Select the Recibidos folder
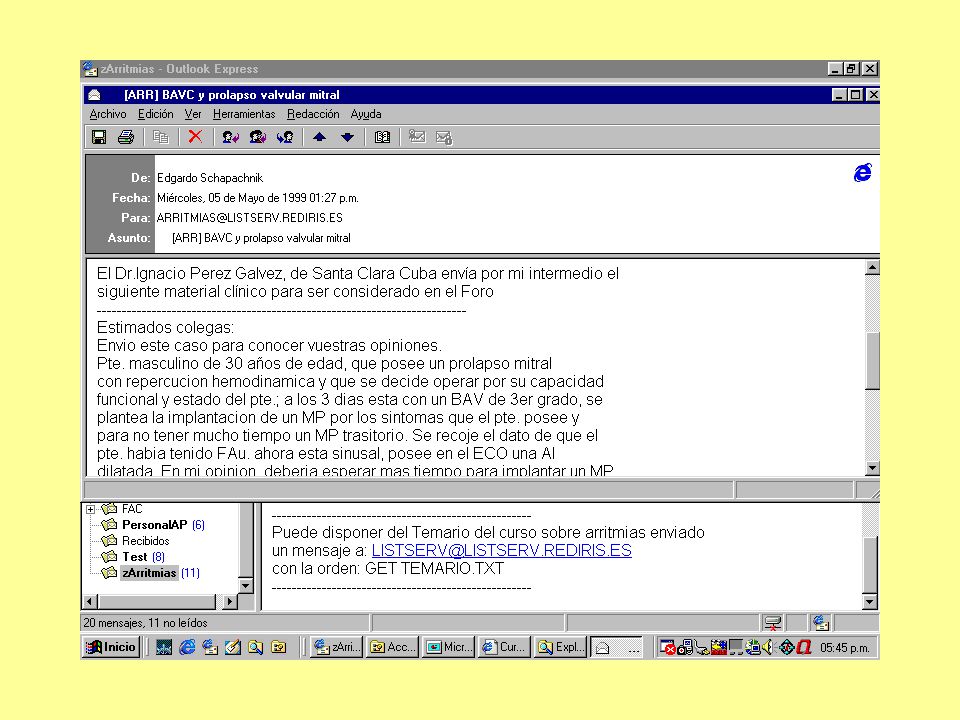The image size is (960, 720). pyautogui.click(x=146, y=541)
